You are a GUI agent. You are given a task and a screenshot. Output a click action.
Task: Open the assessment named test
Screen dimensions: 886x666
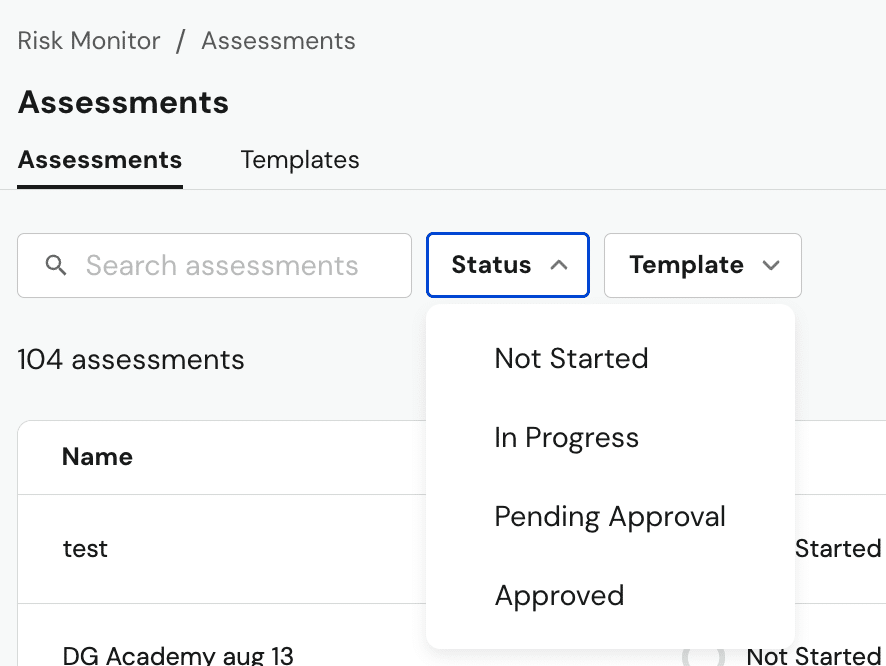(85, 548)
